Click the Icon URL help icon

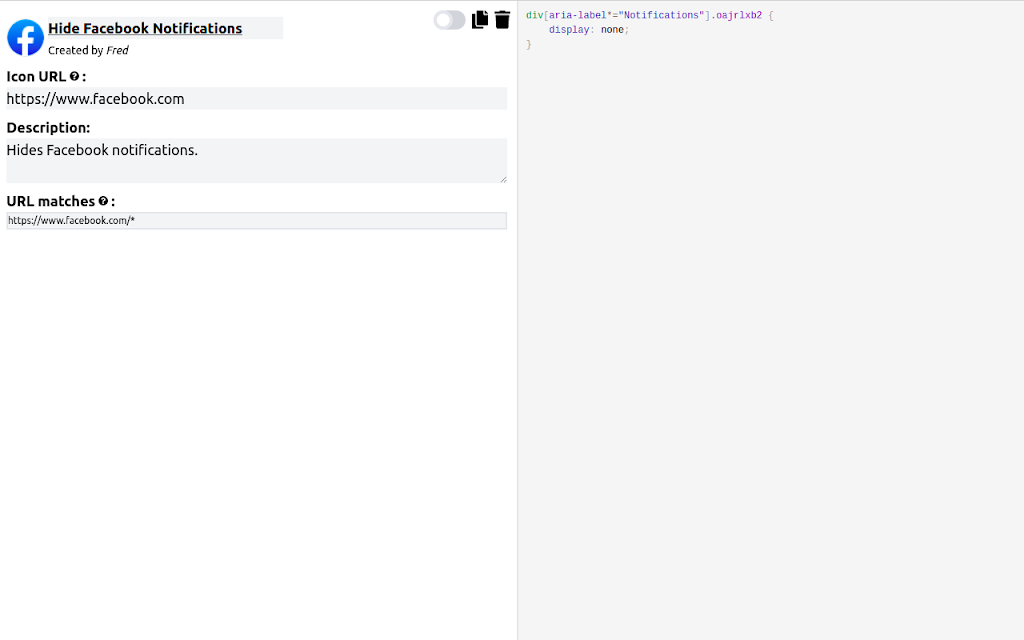pos(74,76)
